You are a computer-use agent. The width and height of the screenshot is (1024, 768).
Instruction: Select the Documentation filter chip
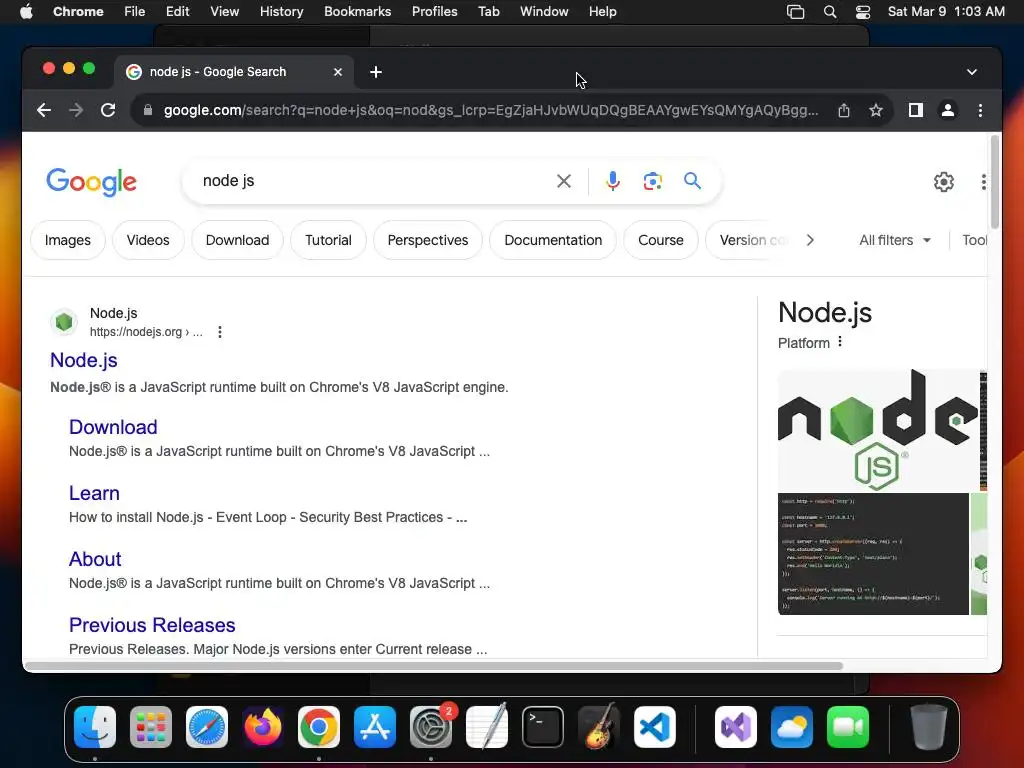tap(553, 240)
